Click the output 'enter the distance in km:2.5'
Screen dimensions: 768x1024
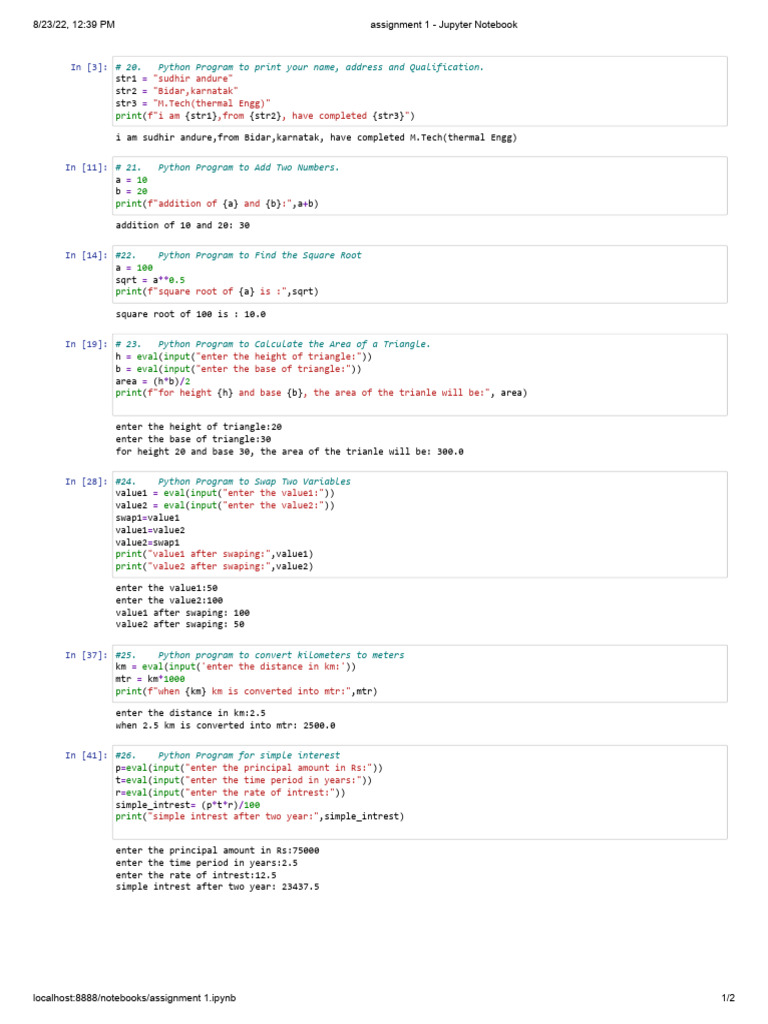[191, 713]
